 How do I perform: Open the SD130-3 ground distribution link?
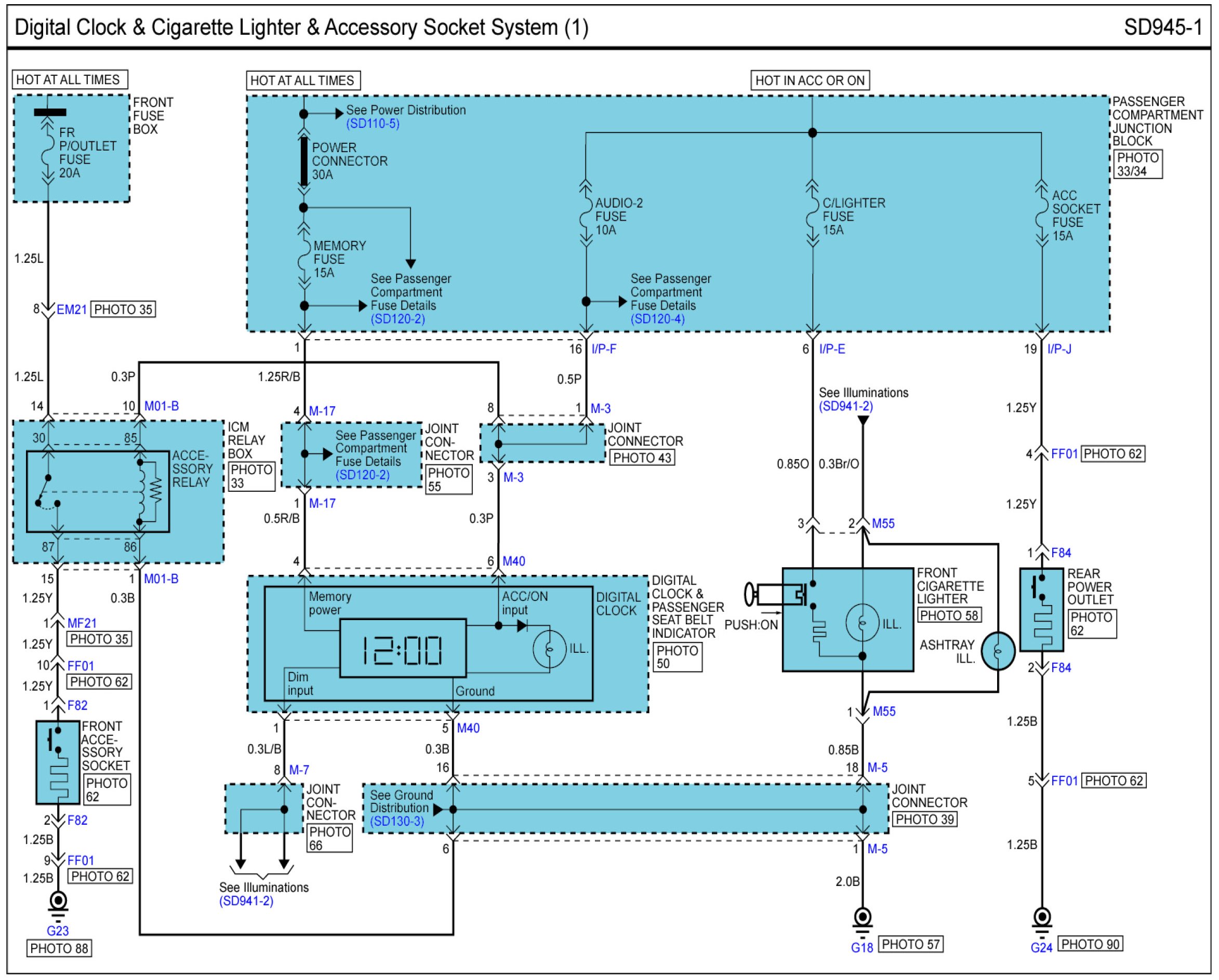[x=396, y=821]
